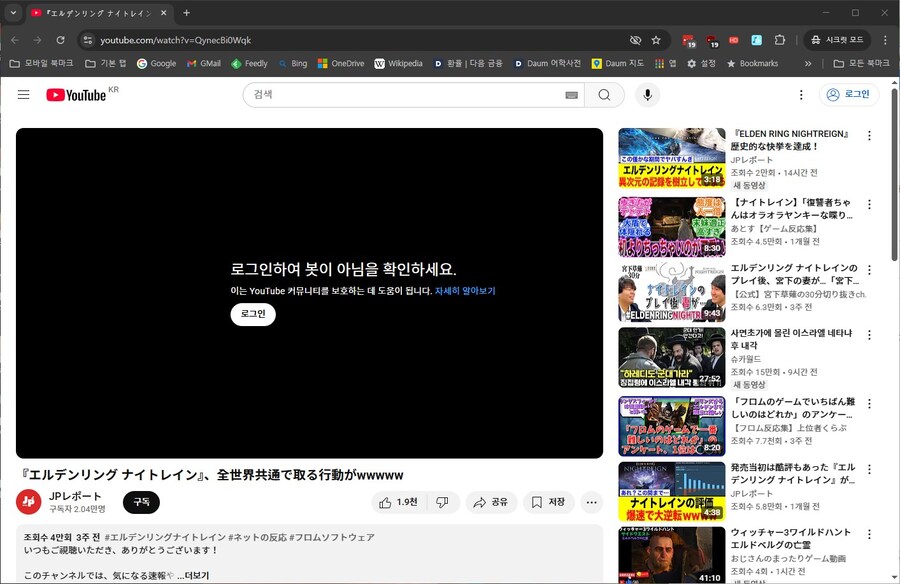
Task: Open the Daum 지도 bookmark
Action: tap(618, 64)
